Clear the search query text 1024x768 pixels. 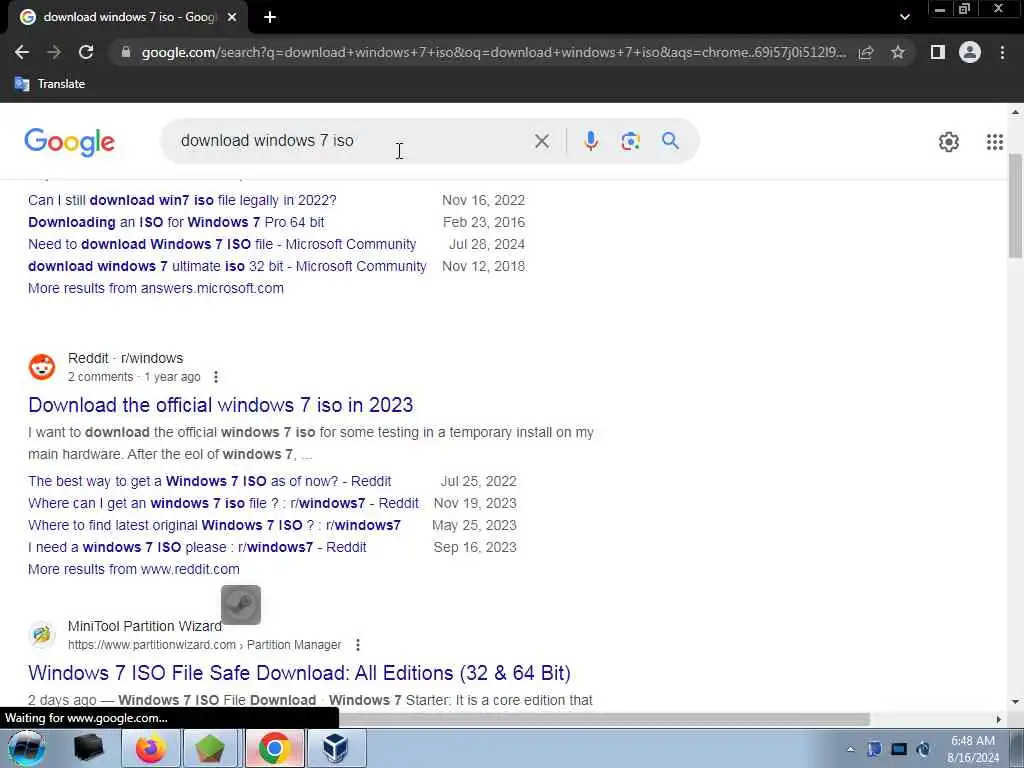point(541,140)
